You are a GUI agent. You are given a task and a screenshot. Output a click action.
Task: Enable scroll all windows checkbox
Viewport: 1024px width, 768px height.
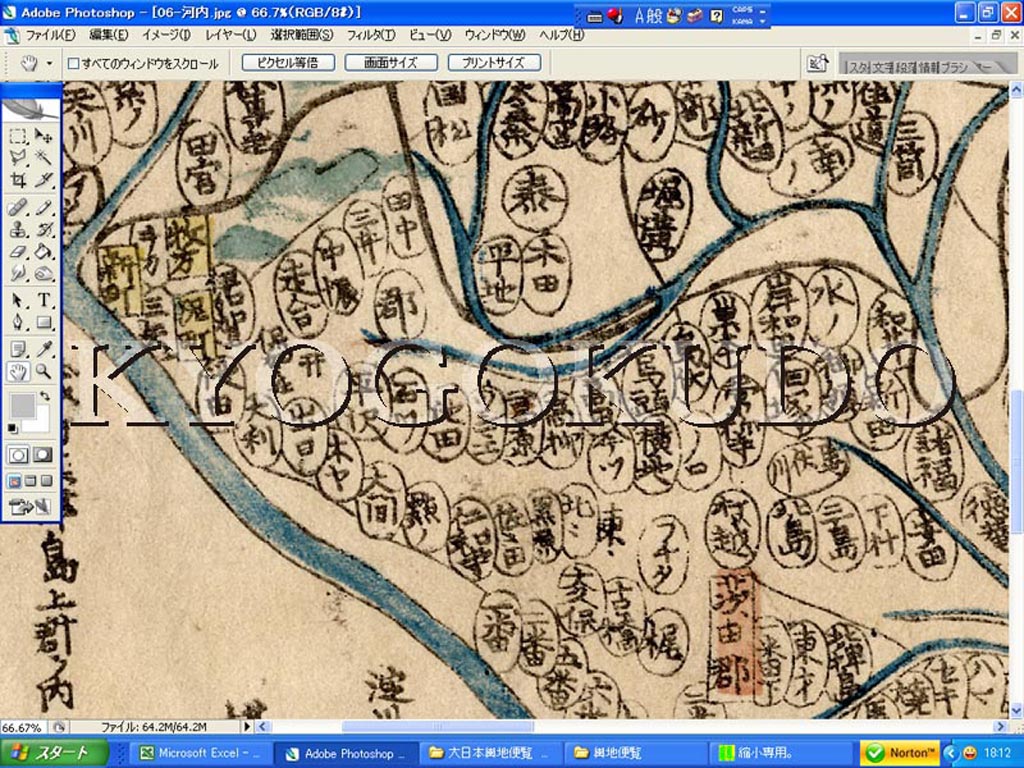click(74, 63)
